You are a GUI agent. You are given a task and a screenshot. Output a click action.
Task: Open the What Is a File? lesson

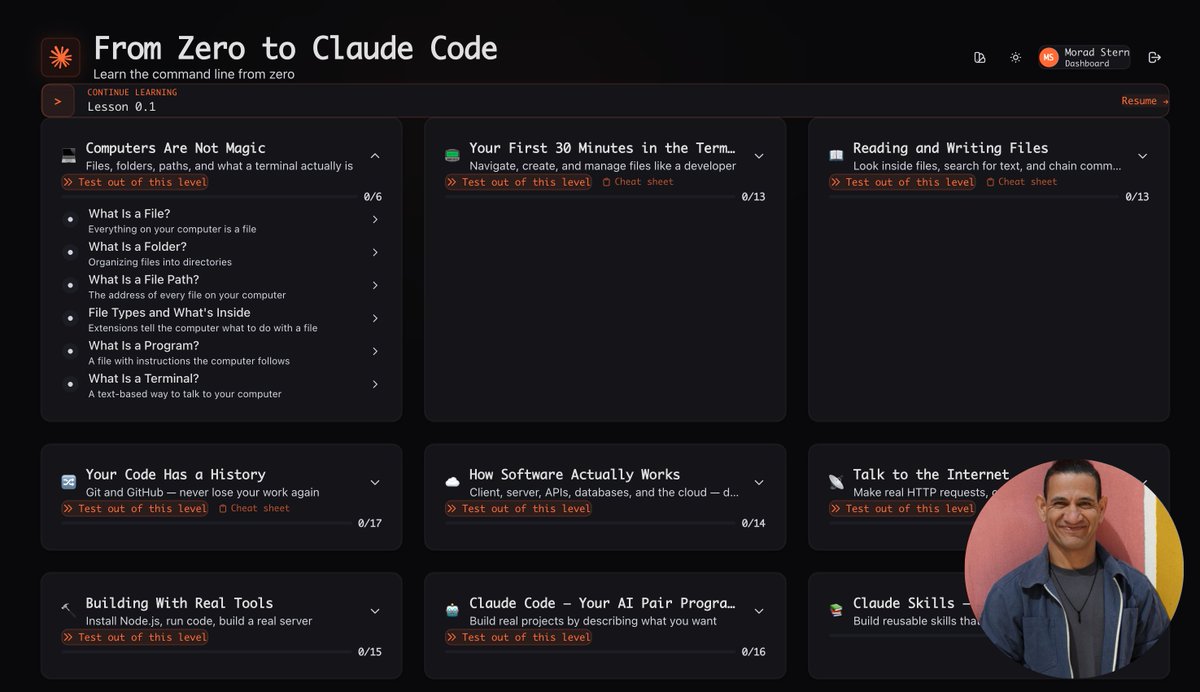click(x=221, y=220)
